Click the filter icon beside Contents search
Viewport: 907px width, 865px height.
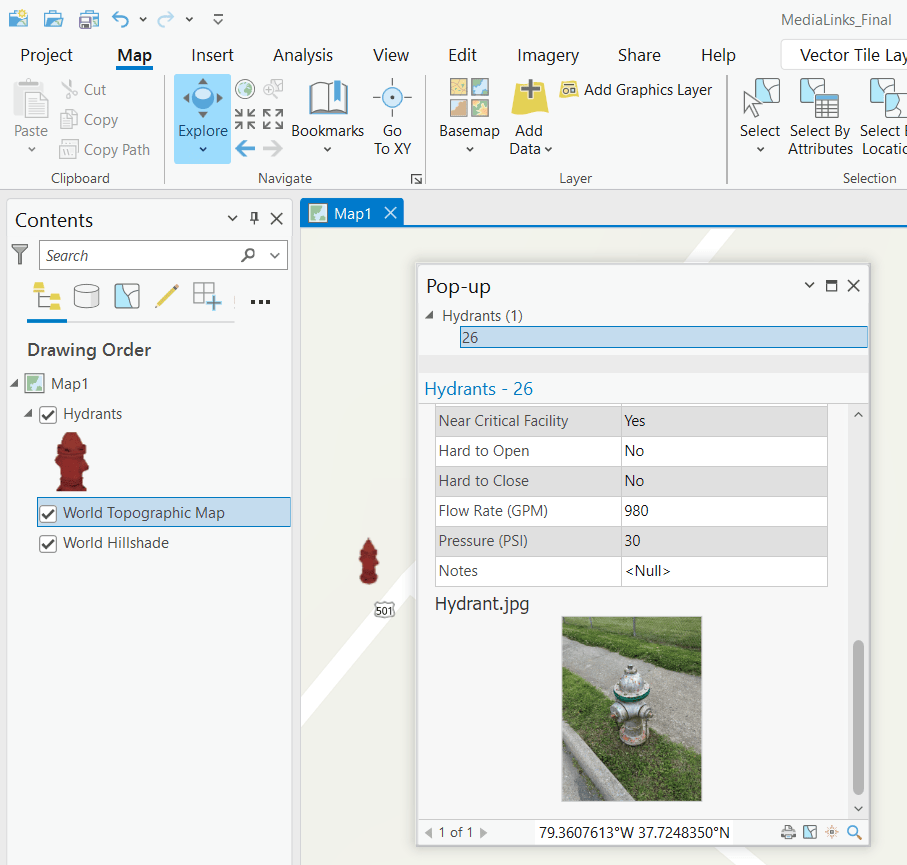(20, 255)
